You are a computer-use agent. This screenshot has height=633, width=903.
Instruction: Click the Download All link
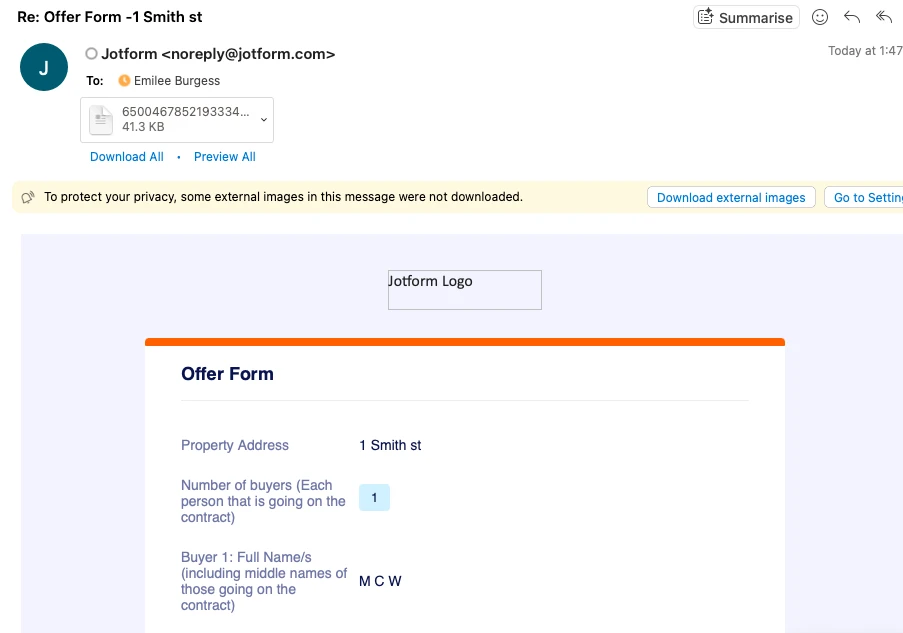[126, 157]
